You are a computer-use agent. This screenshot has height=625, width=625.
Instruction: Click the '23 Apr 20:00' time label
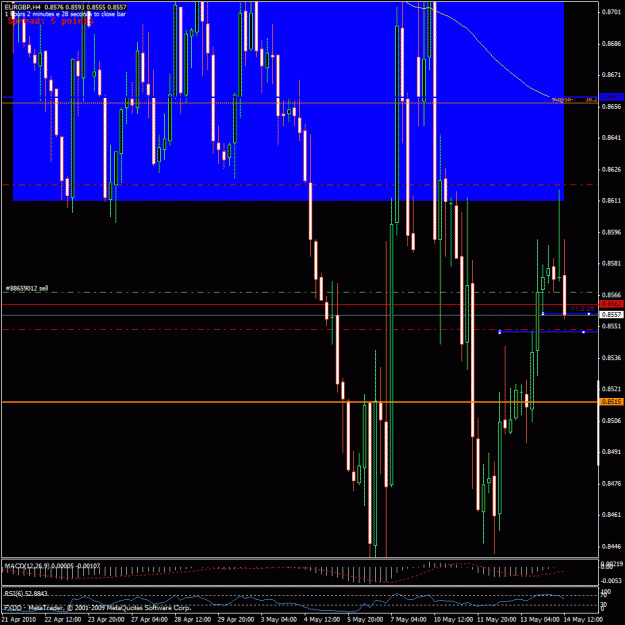point(106,620)
